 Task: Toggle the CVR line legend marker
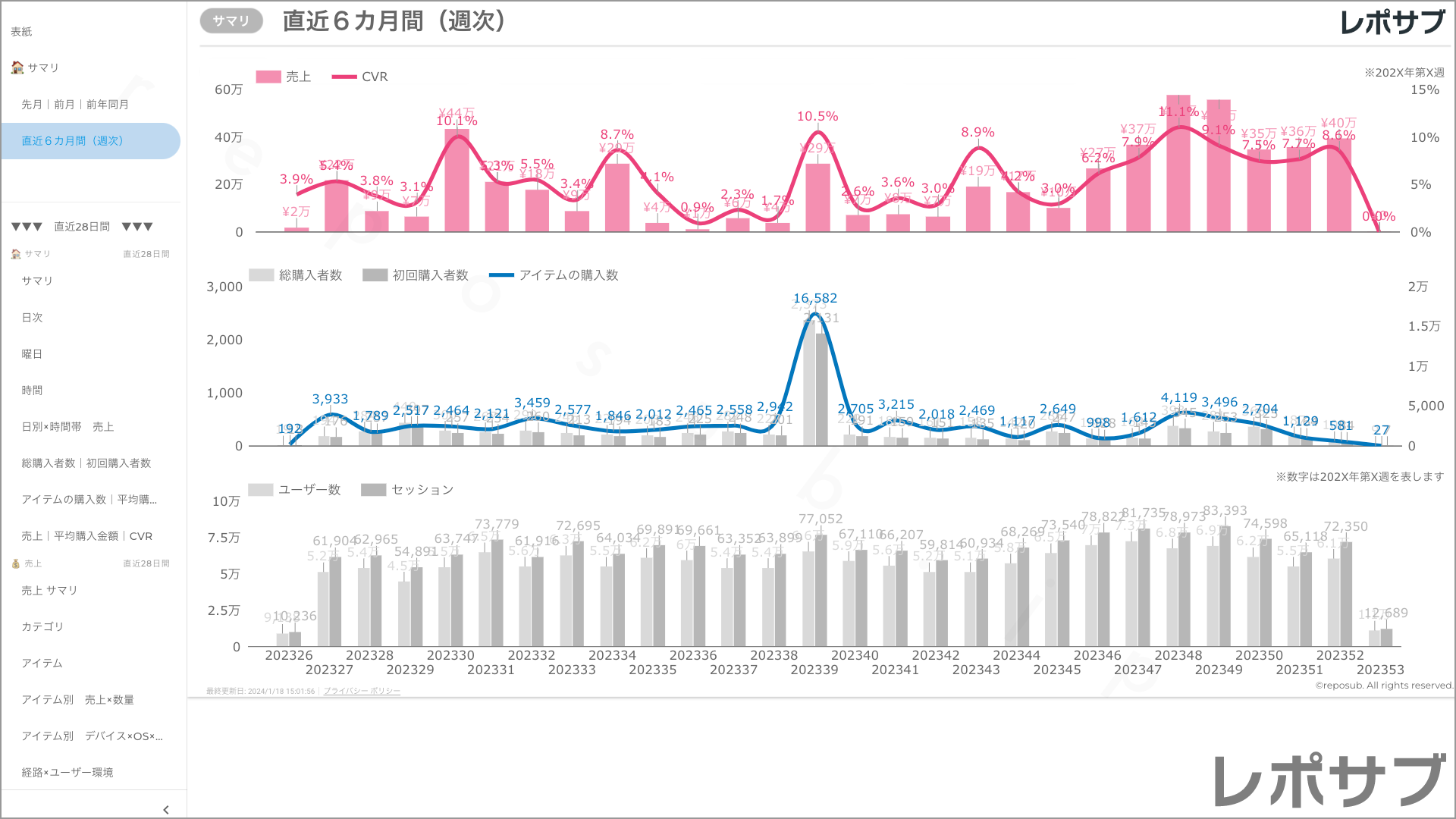click(x=344, y=77)
